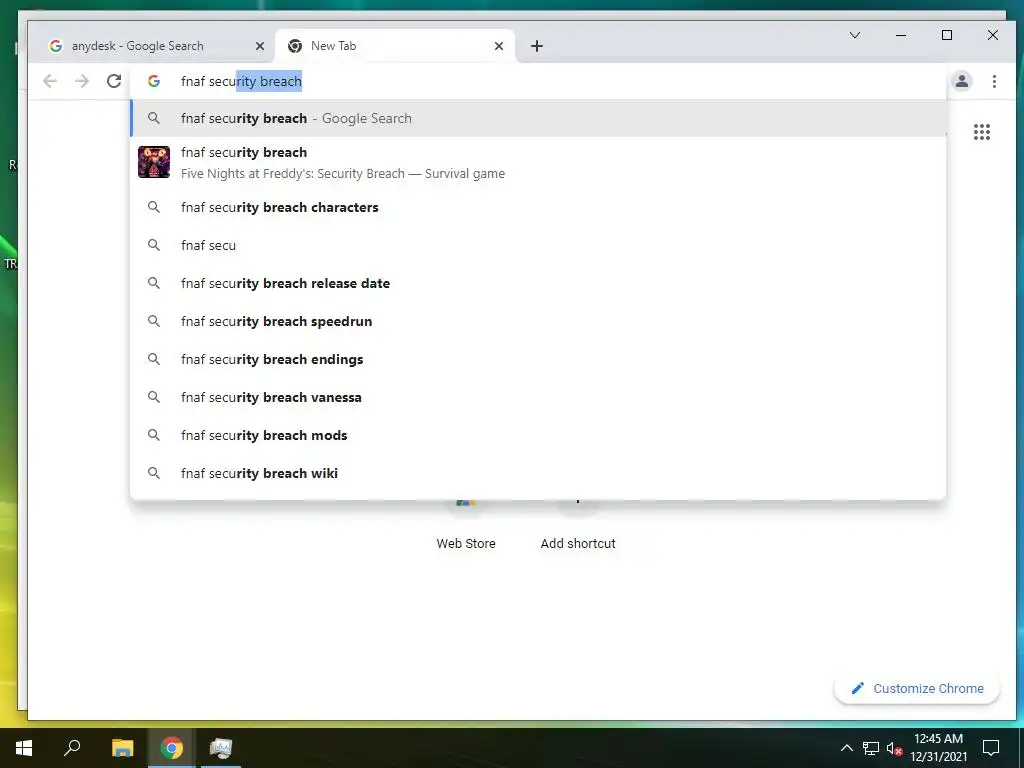Close the anydesk Google Search tab
Screen dimensions: 1024x768
point(259,46)
